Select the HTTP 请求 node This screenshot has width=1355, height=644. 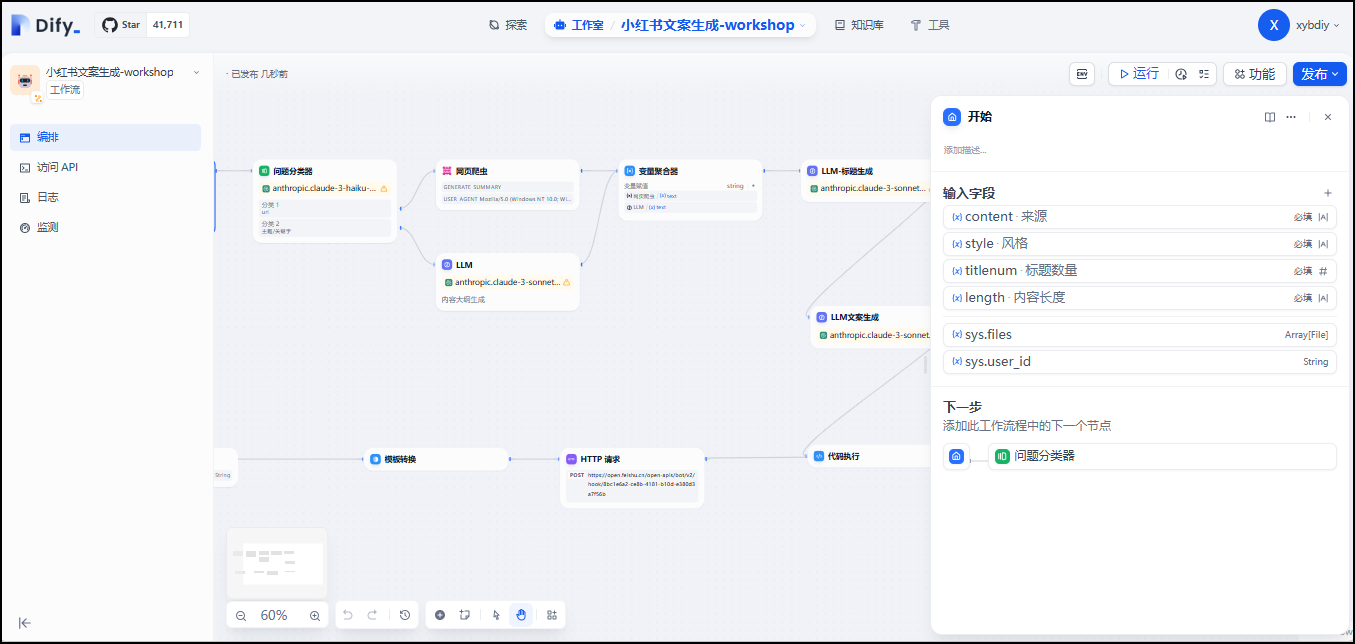pyautogui.click(x=632, y=478)
